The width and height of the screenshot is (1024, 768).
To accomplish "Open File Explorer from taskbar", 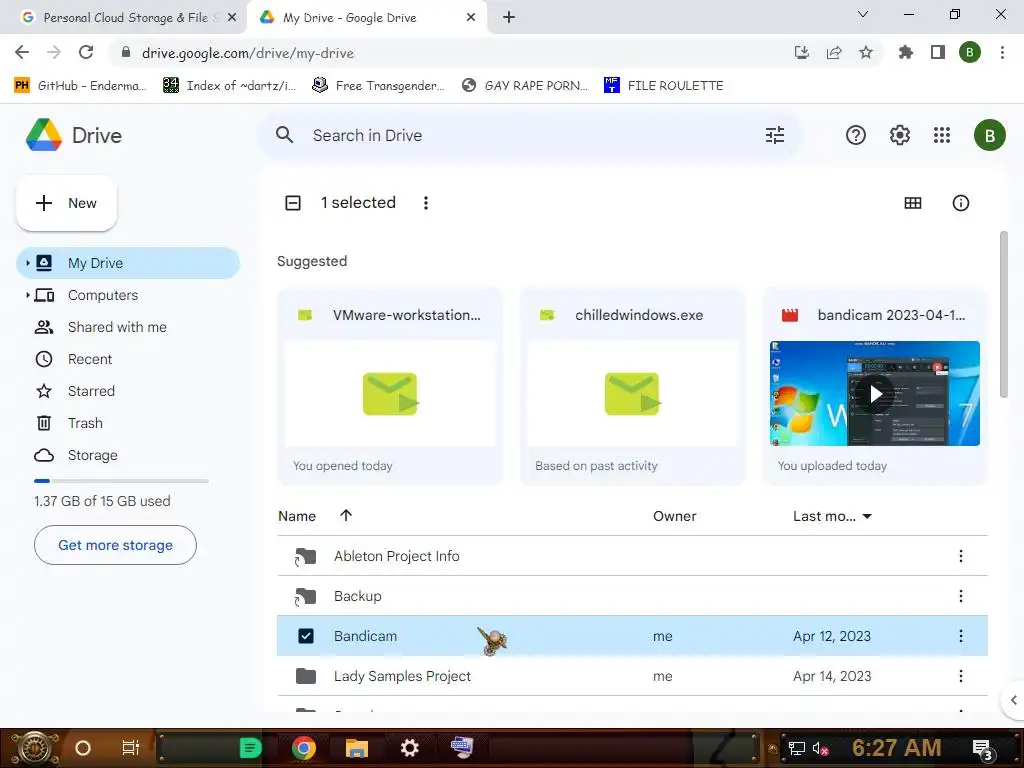I will (357, 748).
